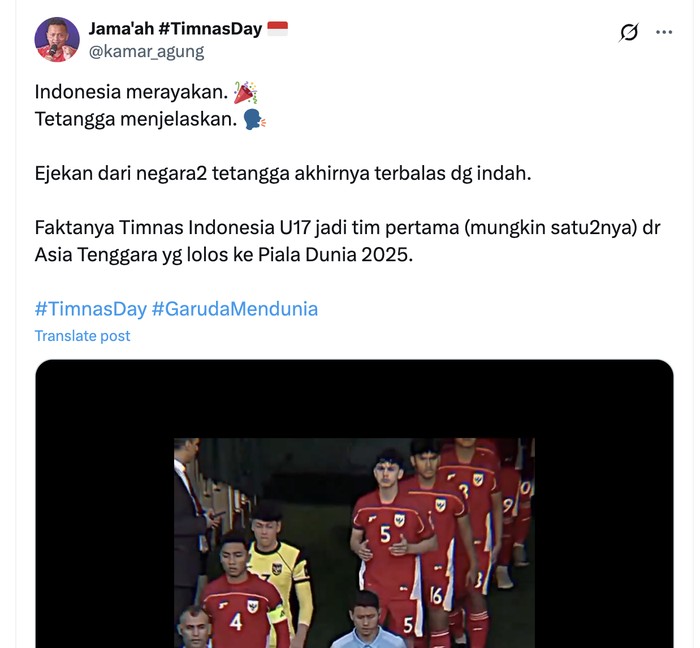This screenshot has width=700, height=648.
Task: Click the sentence starting 'Faktanya Timnas Indonesia'
Action: (x=347, y=241)
